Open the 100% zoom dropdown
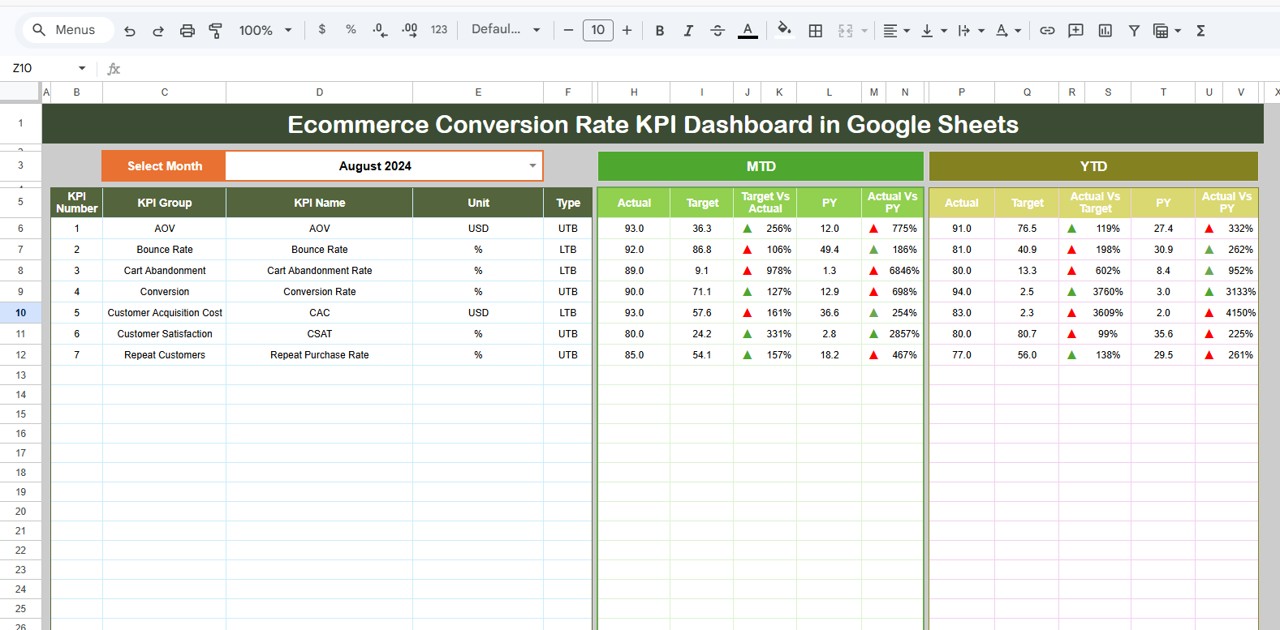Viewport: 1280px width, 630px height. pos(265,31)
